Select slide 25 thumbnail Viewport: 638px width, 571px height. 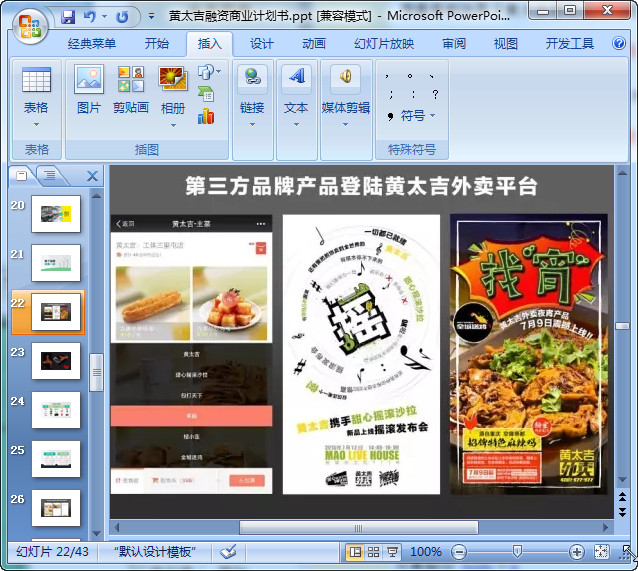coord(56,459)
